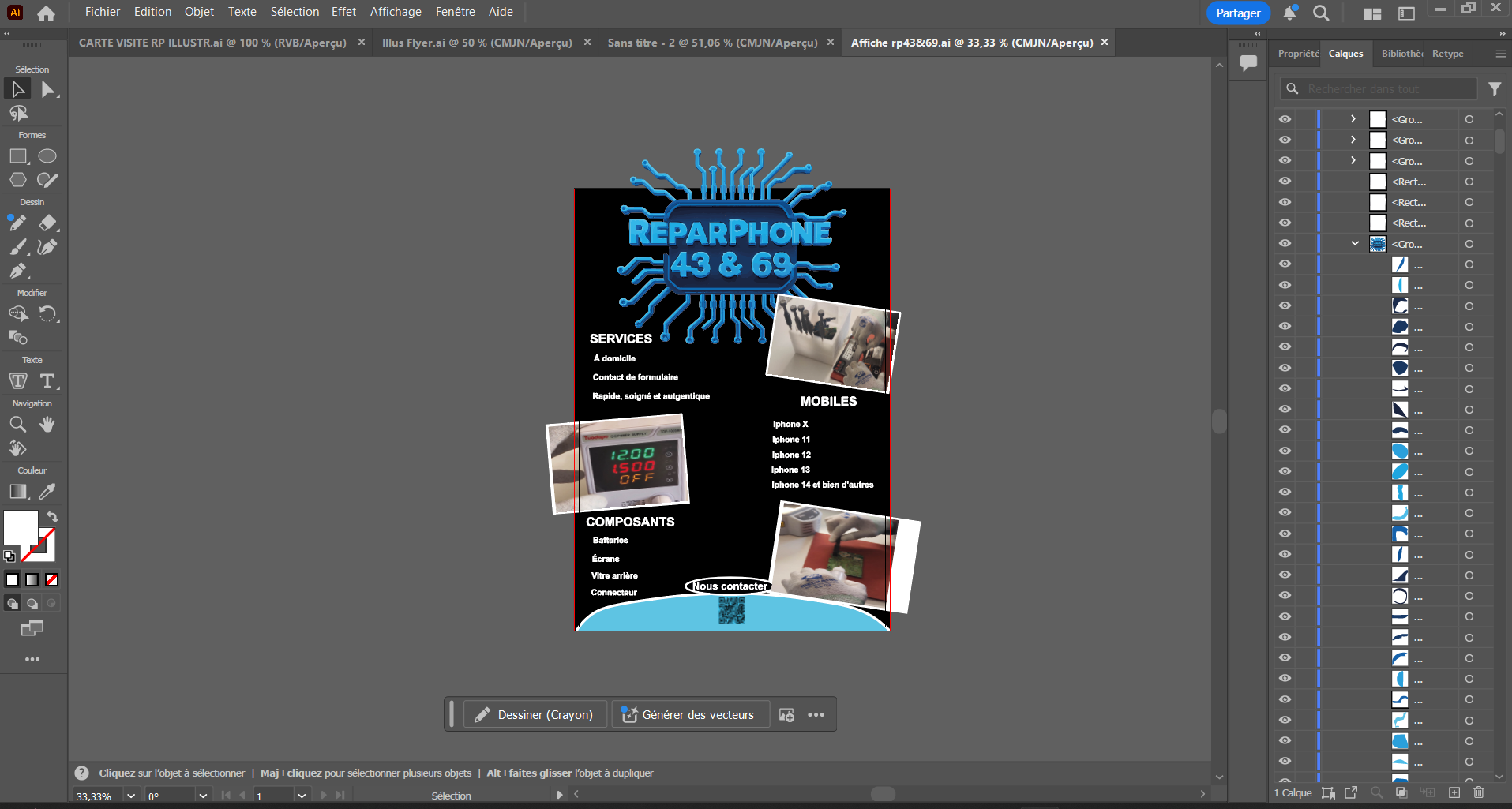The height and width of the screenshot is (809, 1512).
Task: Activate the Hand pan tool
Action: (47, 425)
